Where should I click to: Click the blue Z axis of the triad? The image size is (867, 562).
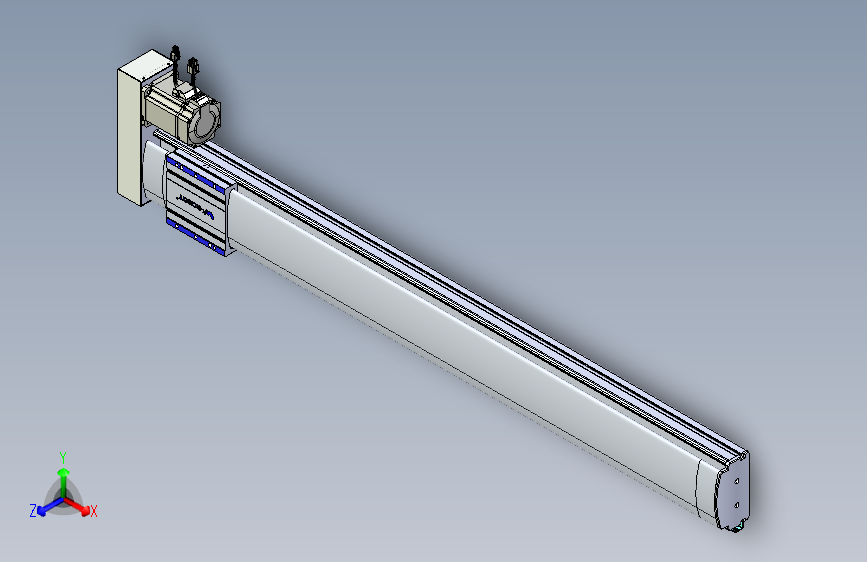pyautogui.click(x=51, y=507)
